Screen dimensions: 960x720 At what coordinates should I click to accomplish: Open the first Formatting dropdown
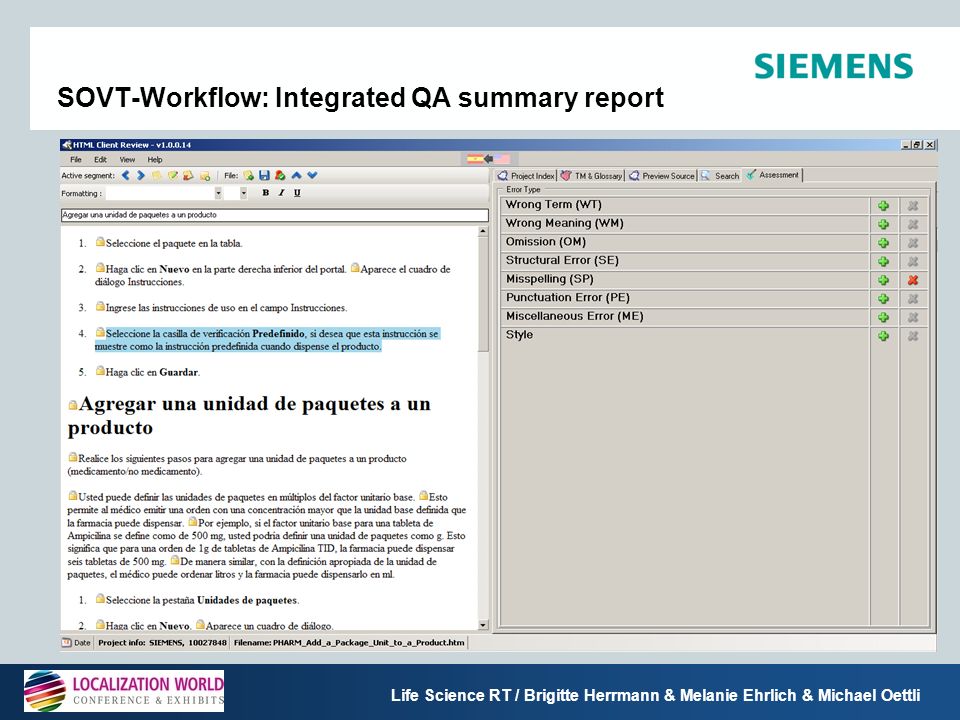coord(218,193)
